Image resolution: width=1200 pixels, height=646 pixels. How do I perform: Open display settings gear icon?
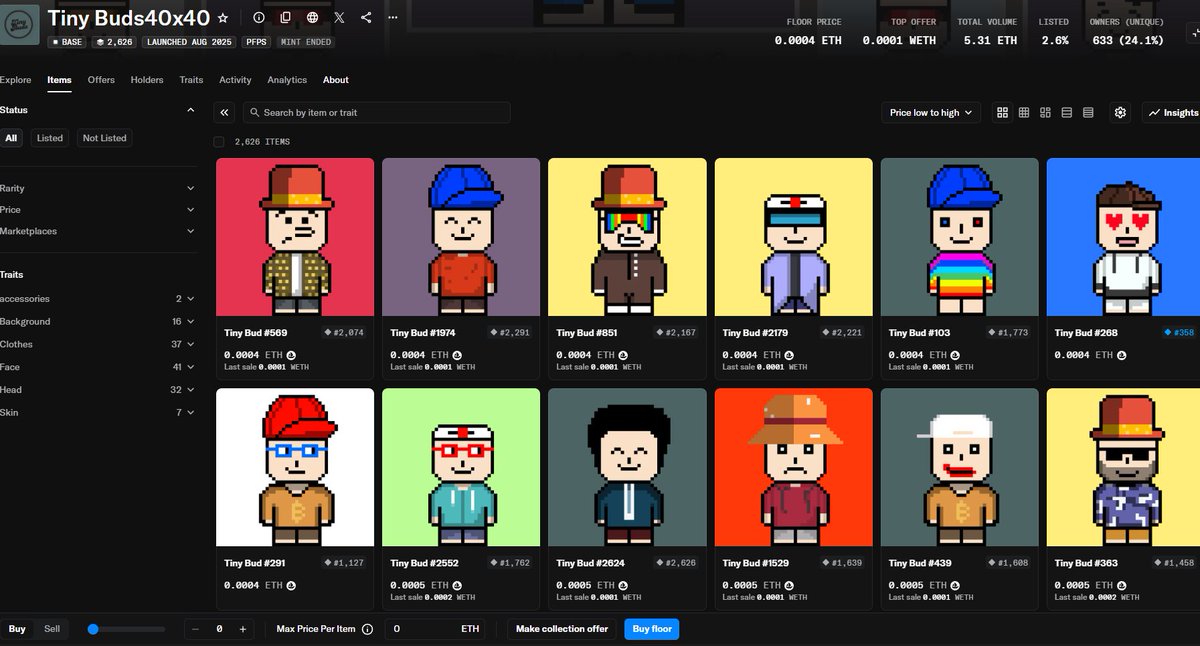pos(1121,113)
